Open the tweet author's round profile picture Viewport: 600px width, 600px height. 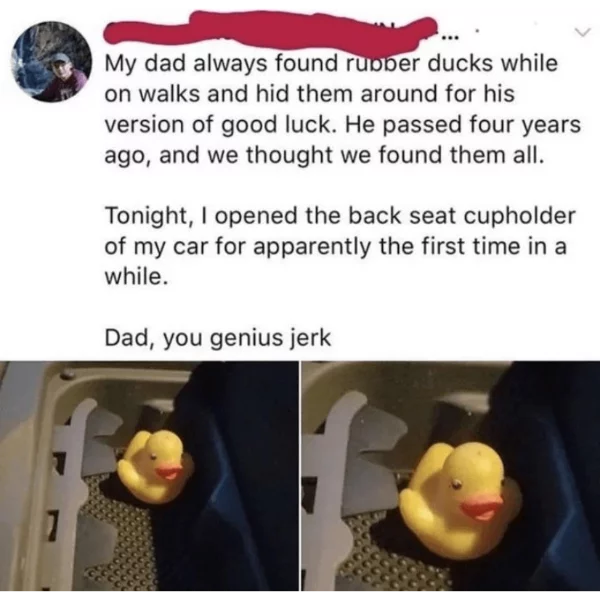coord(52,62)
